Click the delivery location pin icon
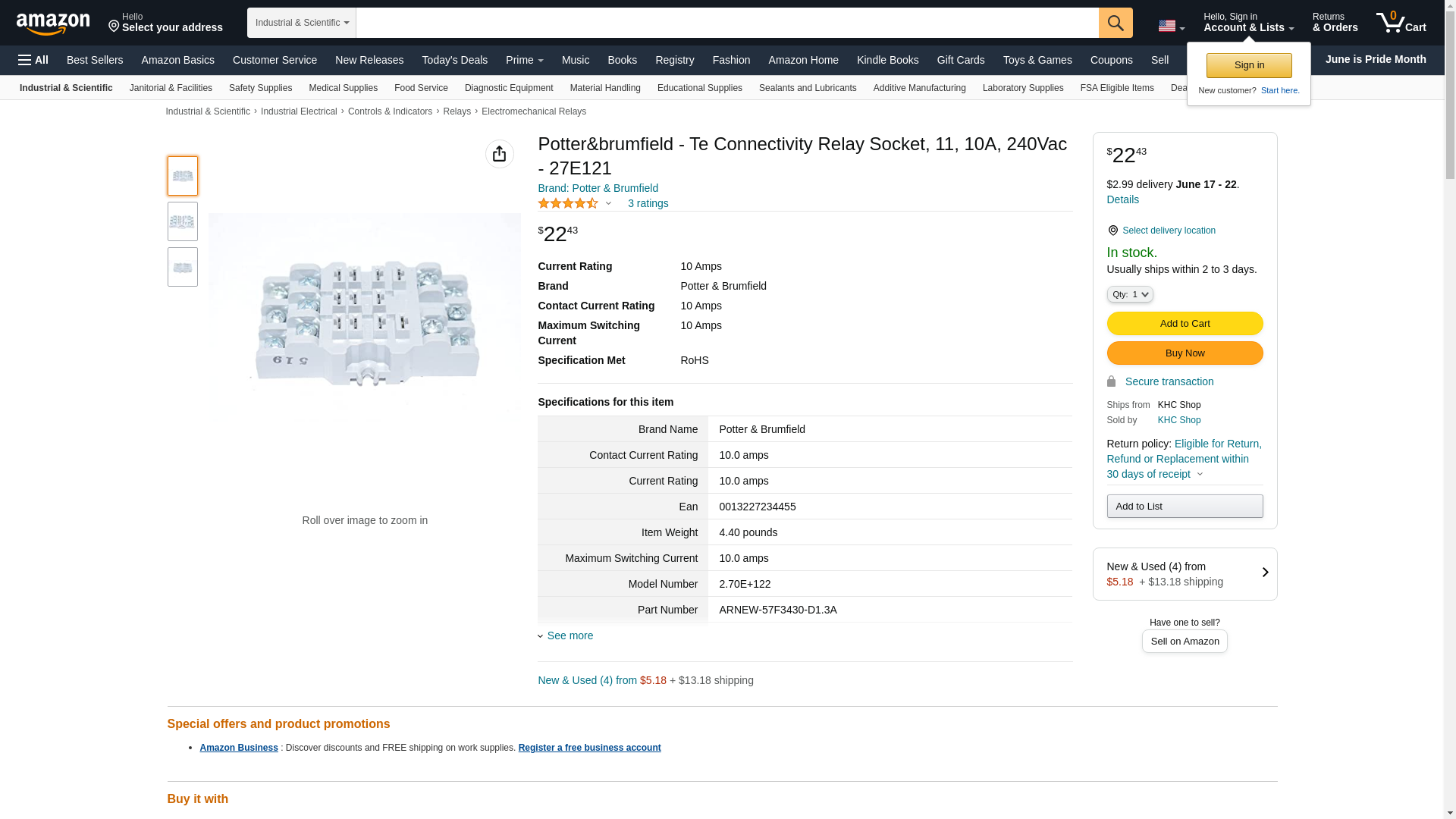This screenshot has height=819, width=1456. click(1112, 231)
